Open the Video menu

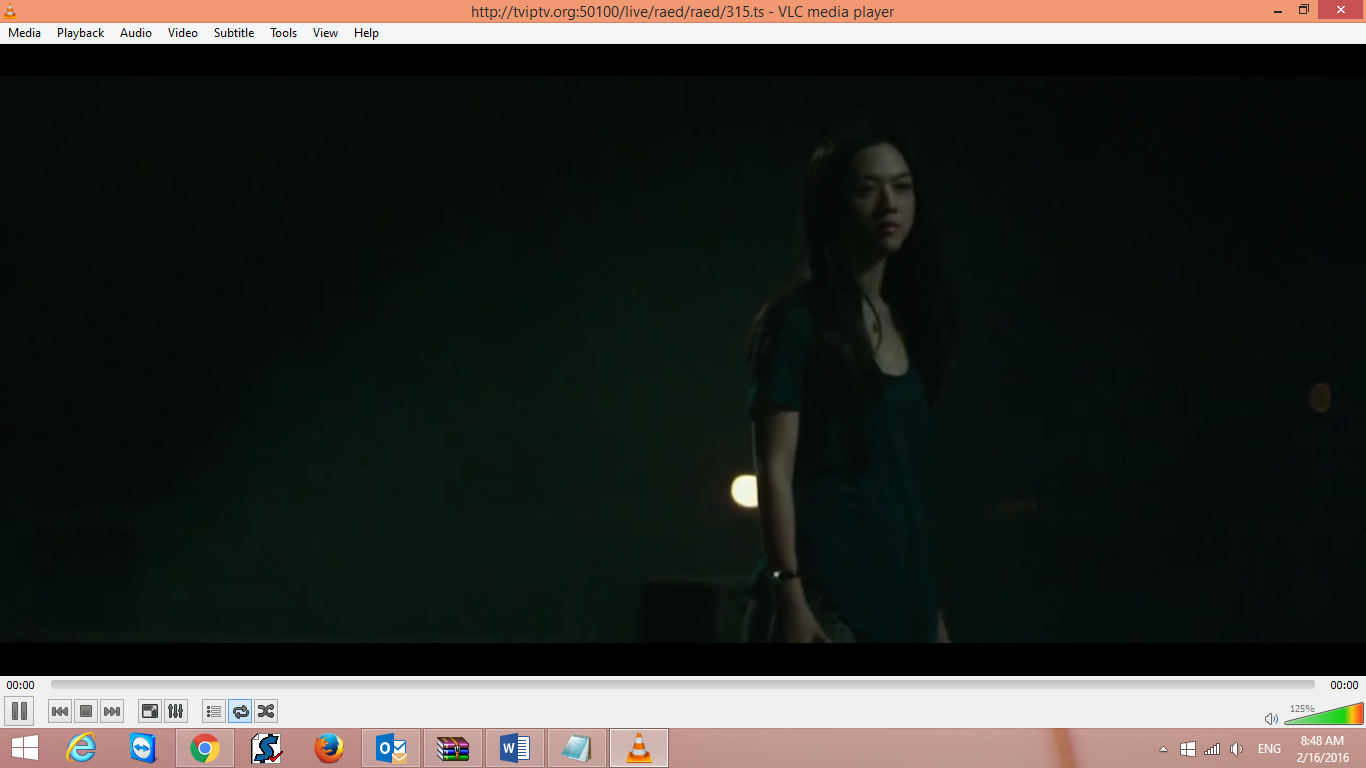(183, 33)
